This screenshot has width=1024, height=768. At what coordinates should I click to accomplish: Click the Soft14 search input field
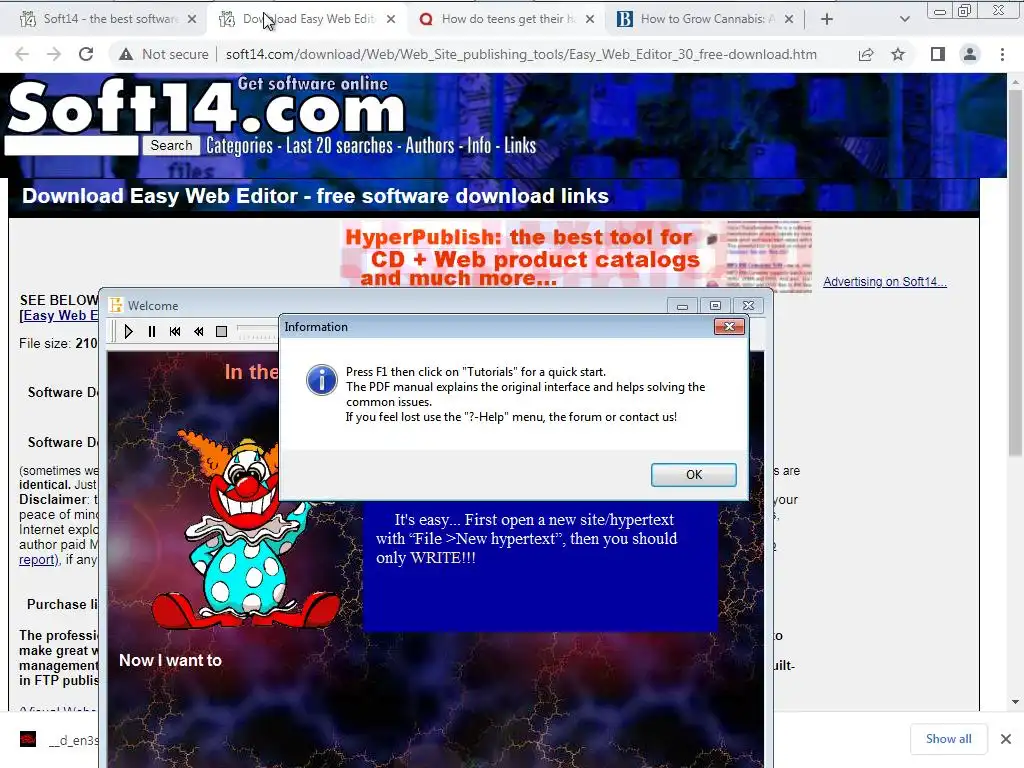[x=71, y=146]
